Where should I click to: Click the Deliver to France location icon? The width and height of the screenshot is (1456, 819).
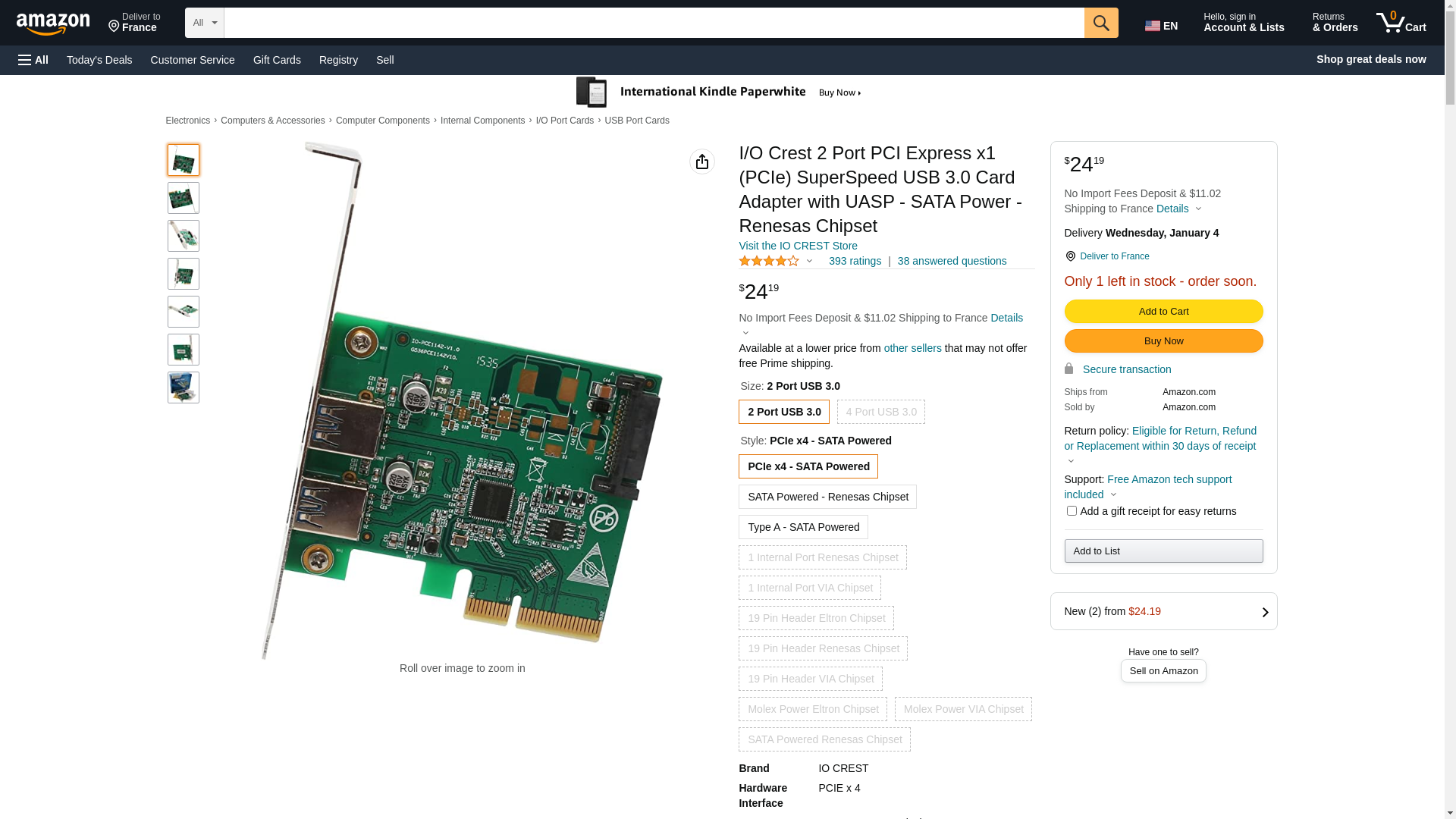click(x=114, y=27)
